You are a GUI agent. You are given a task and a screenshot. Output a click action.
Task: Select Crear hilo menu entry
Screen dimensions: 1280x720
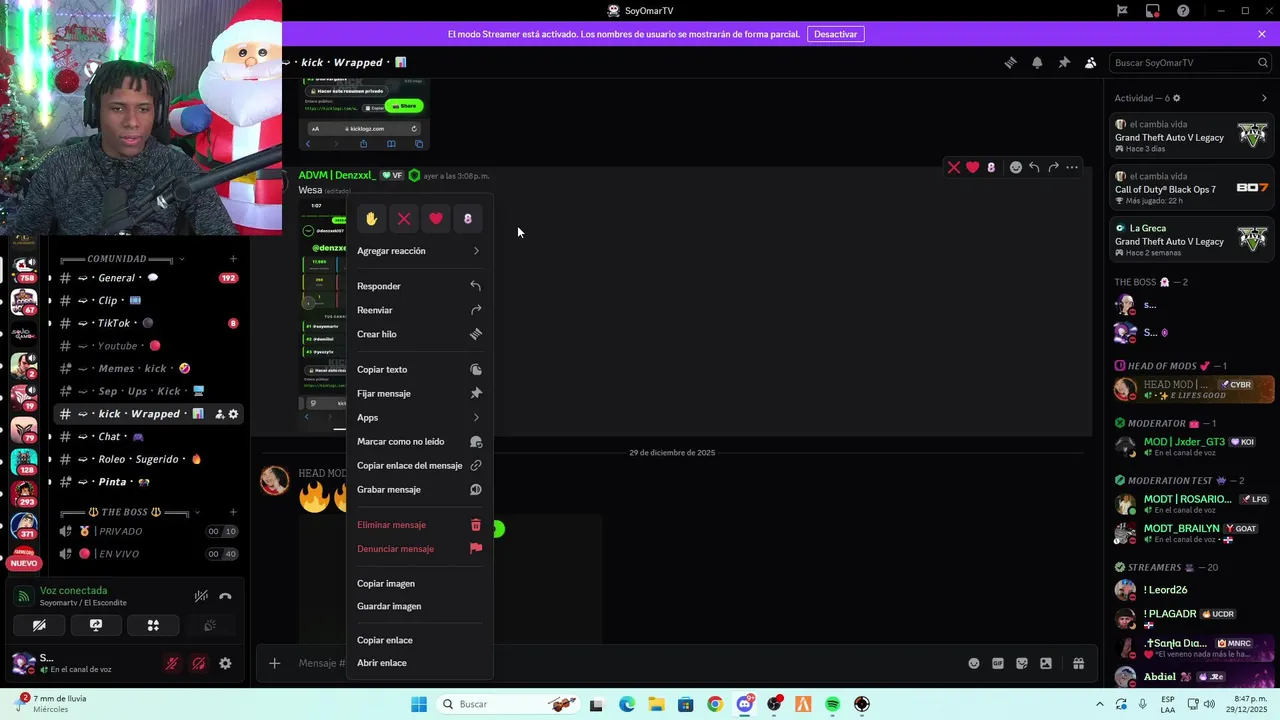coord(420,334)
